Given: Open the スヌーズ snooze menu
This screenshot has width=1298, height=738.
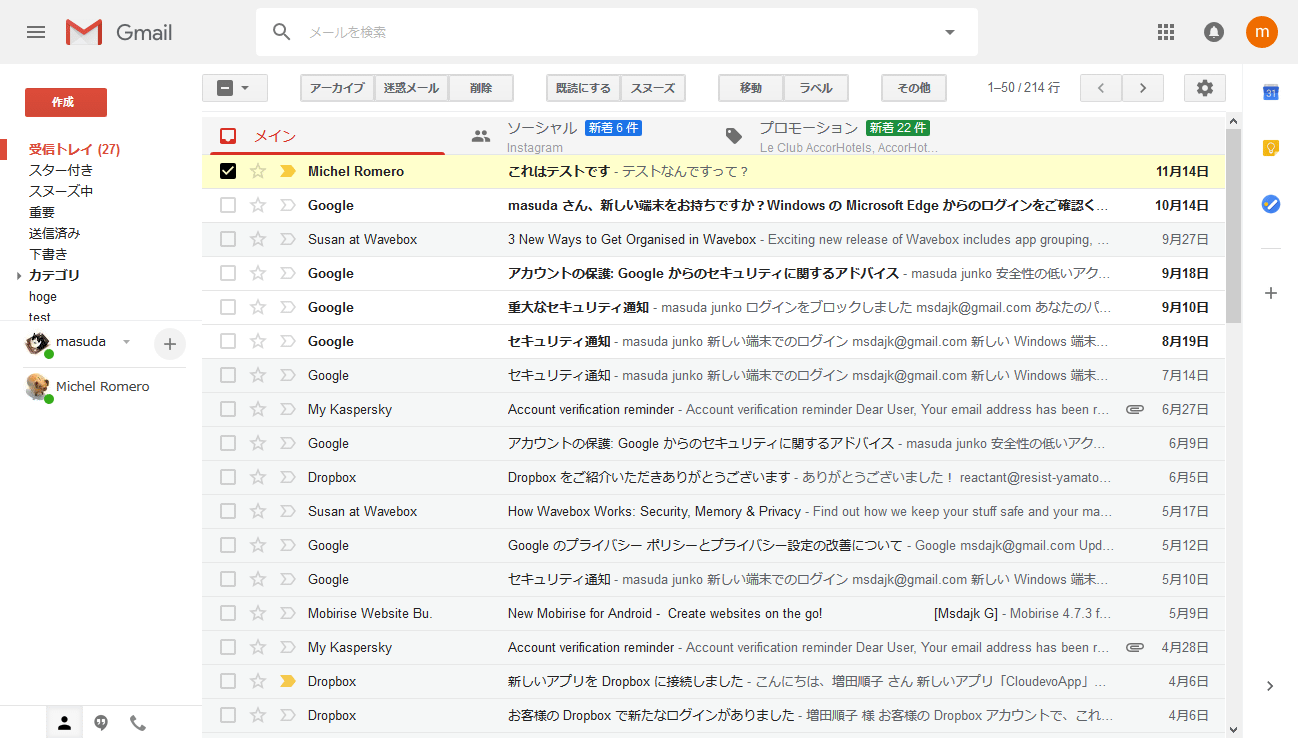Looking at the screenshot, I should [x=653, y=88].
